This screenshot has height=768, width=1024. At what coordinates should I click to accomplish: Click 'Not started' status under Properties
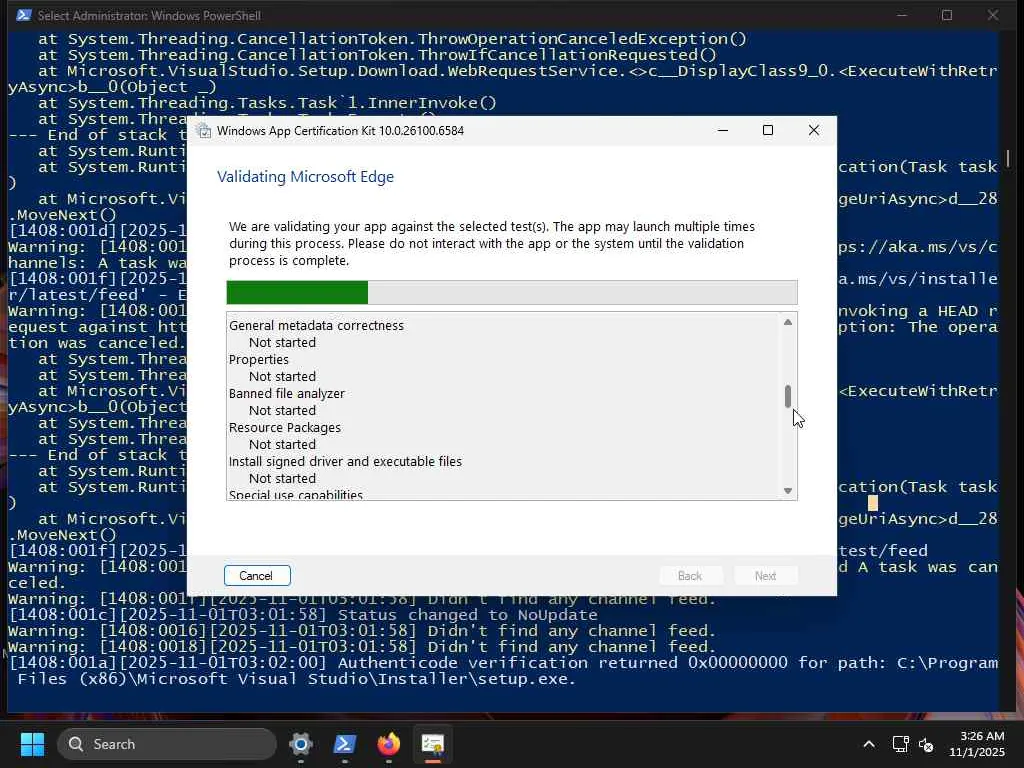pos(282,376)
